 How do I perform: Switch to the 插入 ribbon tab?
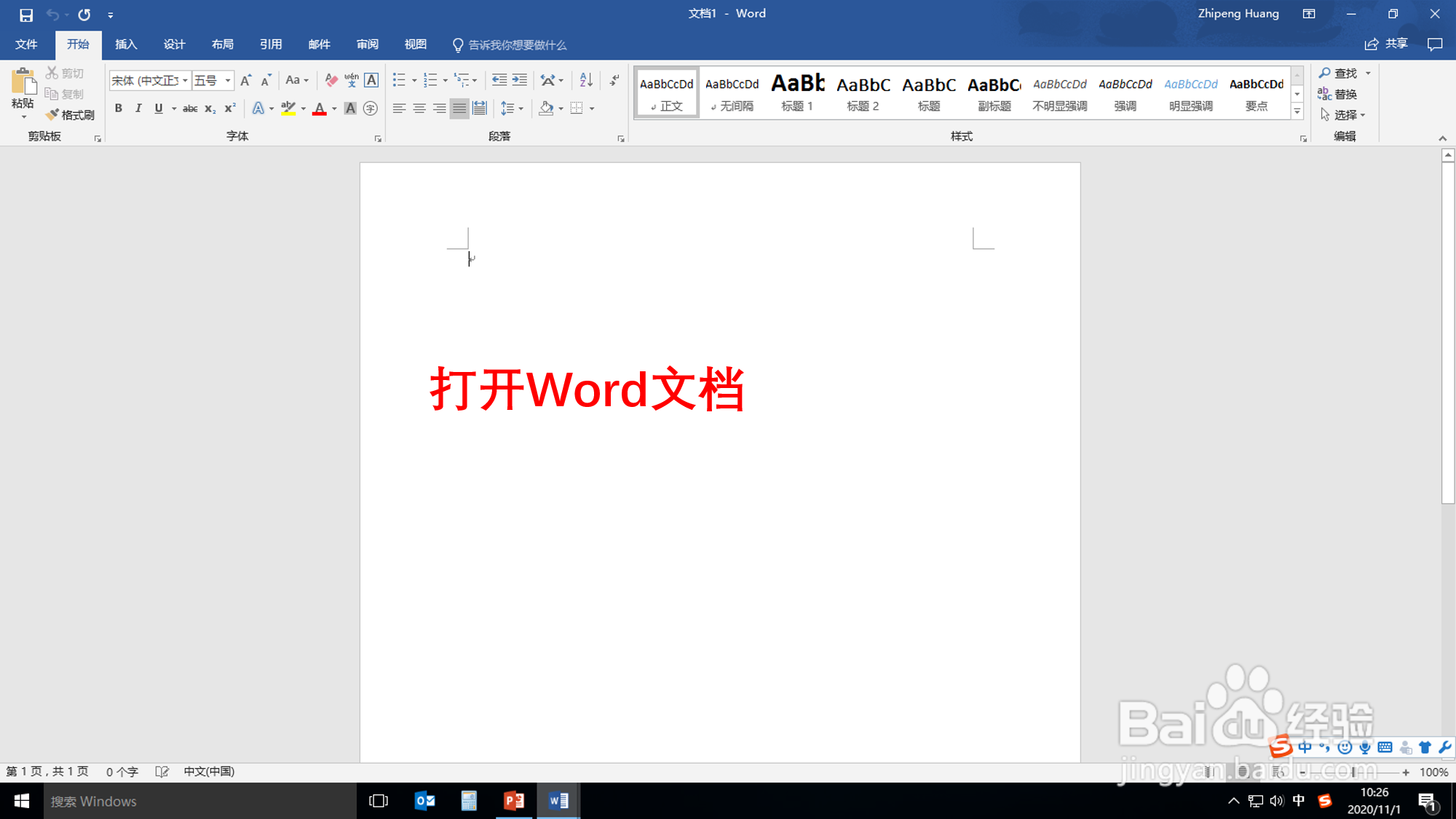(x=126, y=44)
